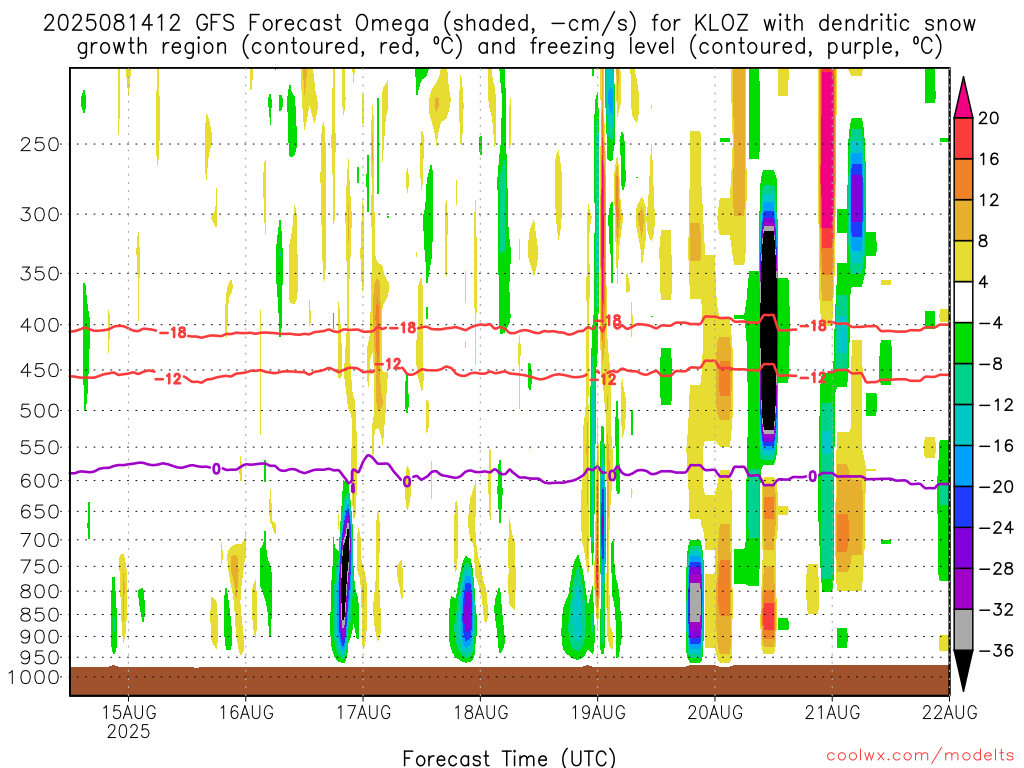Click the 500 pressure level label
The width and height of the screenshot is (1024, 768).
click(40, 411)
